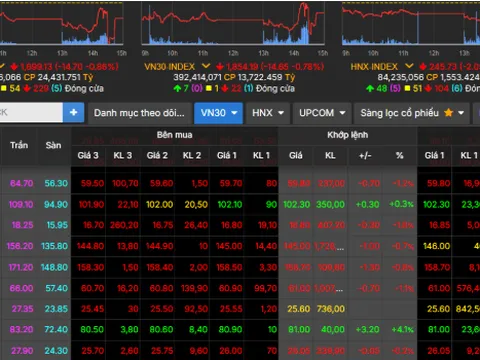Click the KL 3 column header
The height and width of the screenshot is (360, 480).
tap(123, 155)
